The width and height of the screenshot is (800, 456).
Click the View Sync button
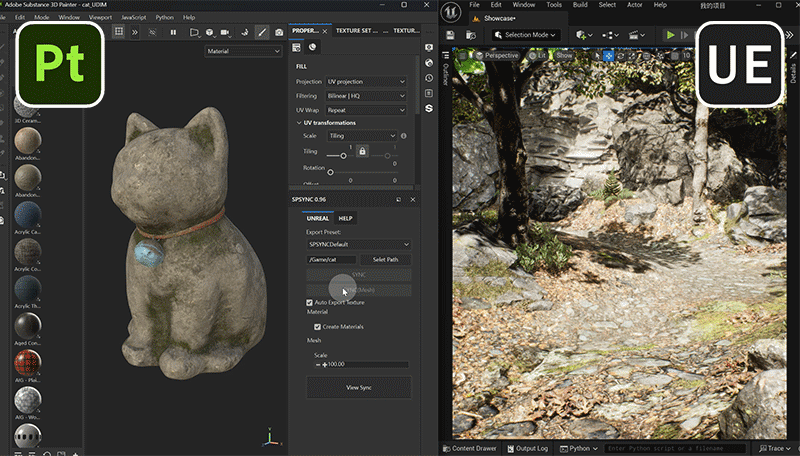tap(359, 388)
